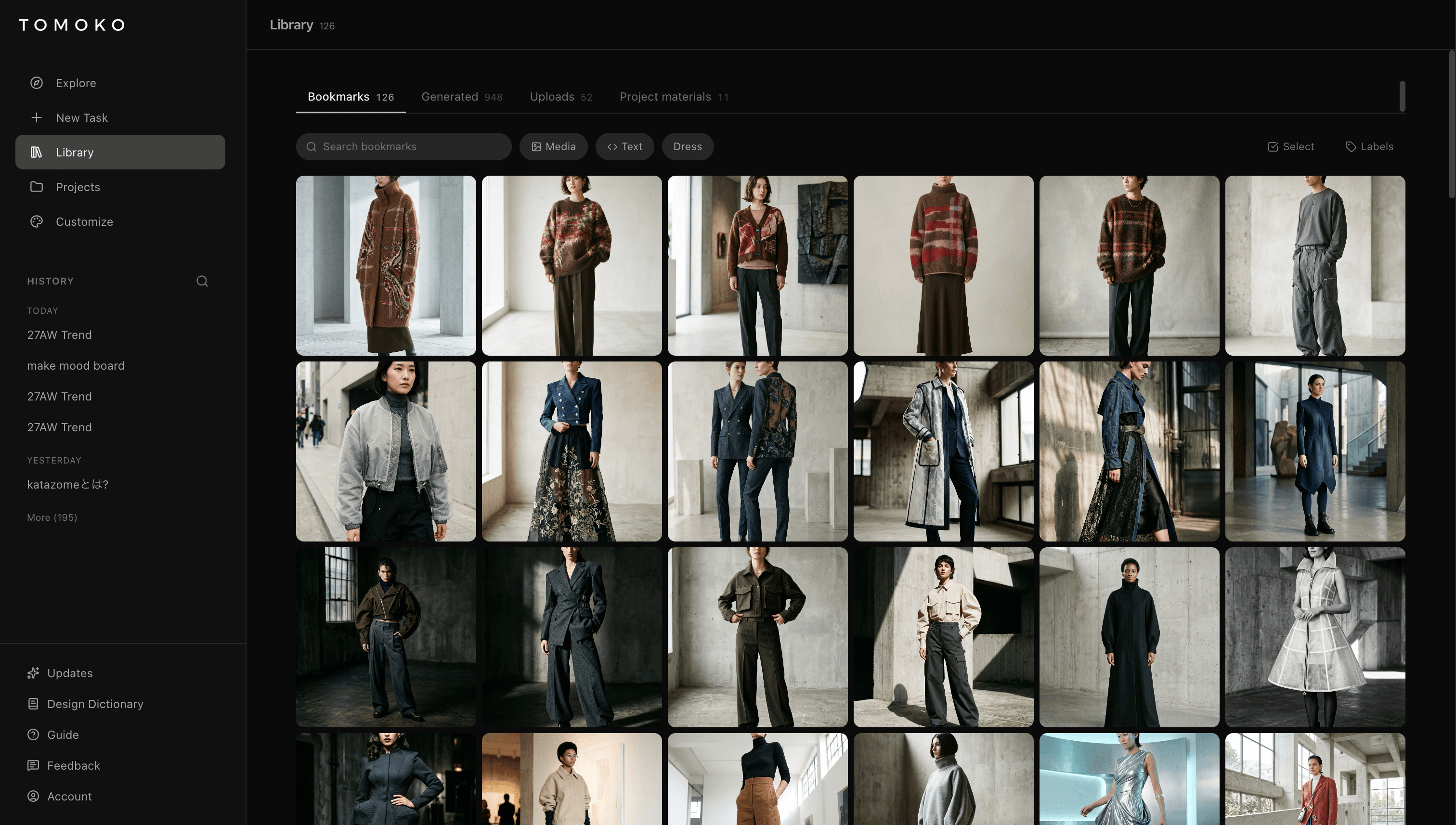Click the Feedback message icon
This screenshot has height=825, width=1456.
(x=33, y=765)
